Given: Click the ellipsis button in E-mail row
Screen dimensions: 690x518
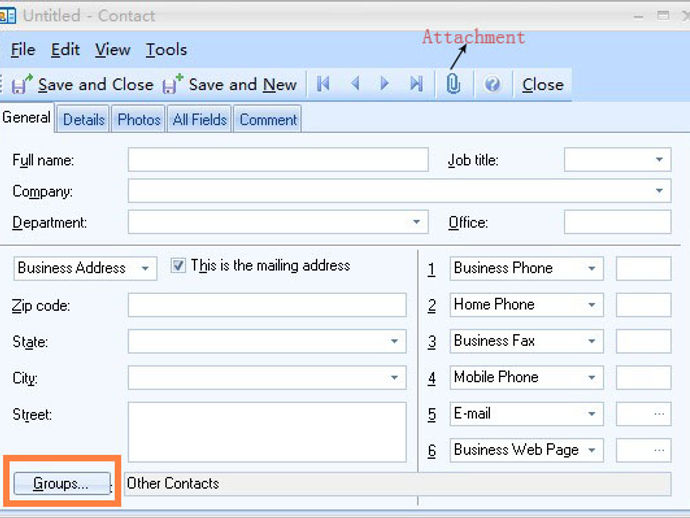Looking at the screenshot, I should click(x=659, y=414).
